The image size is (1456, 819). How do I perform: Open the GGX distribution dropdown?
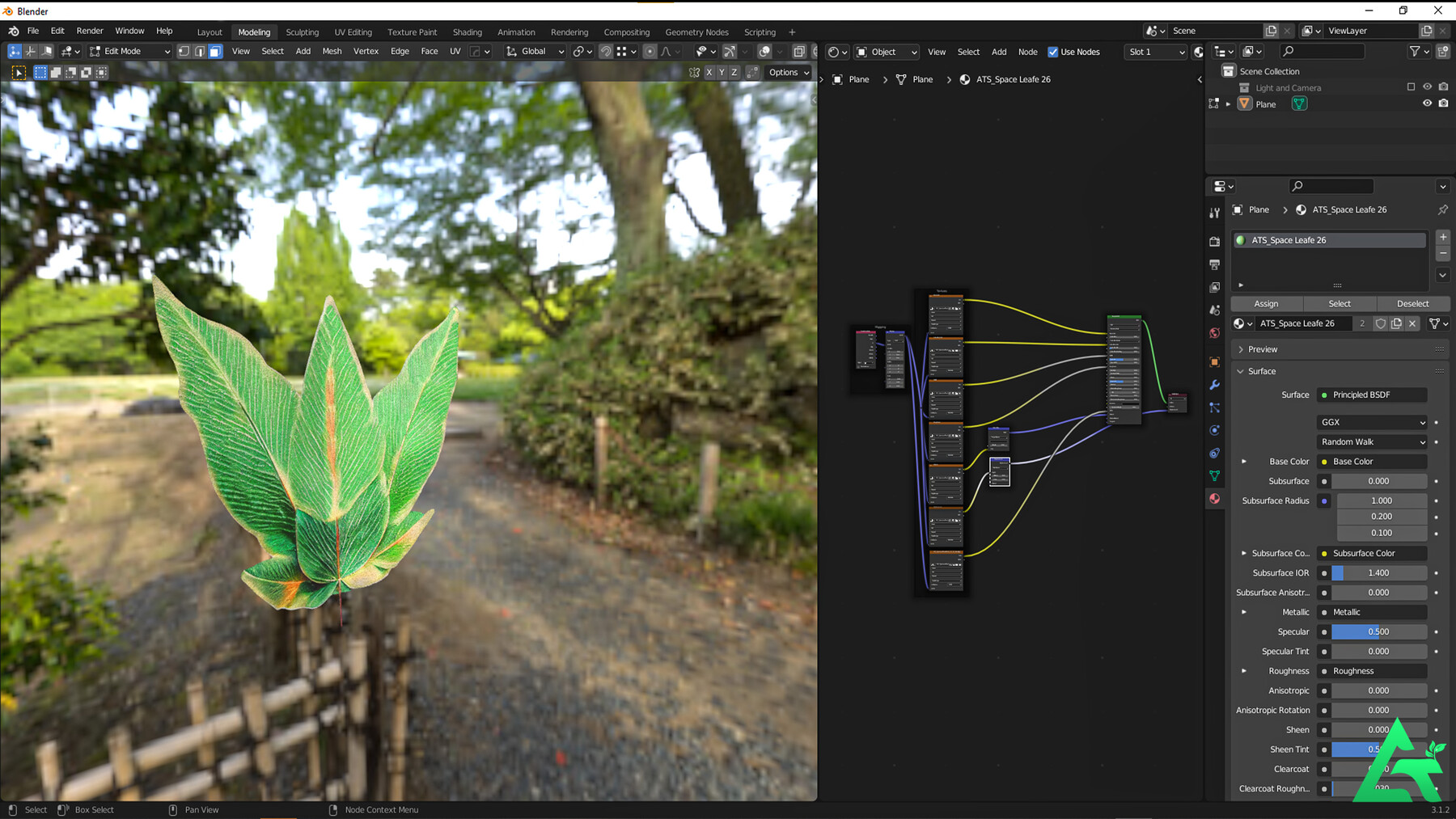[1372, 422]
